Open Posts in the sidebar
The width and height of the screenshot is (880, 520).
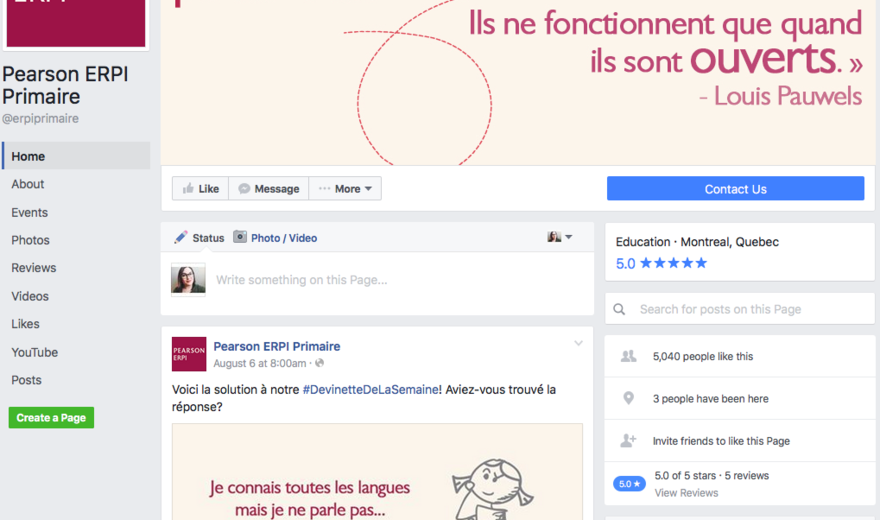tap(26, 380)
